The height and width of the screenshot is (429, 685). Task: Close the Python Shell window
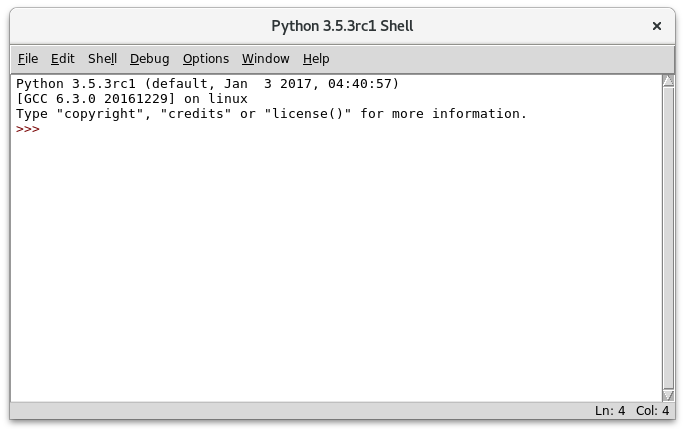click(657, 26)
